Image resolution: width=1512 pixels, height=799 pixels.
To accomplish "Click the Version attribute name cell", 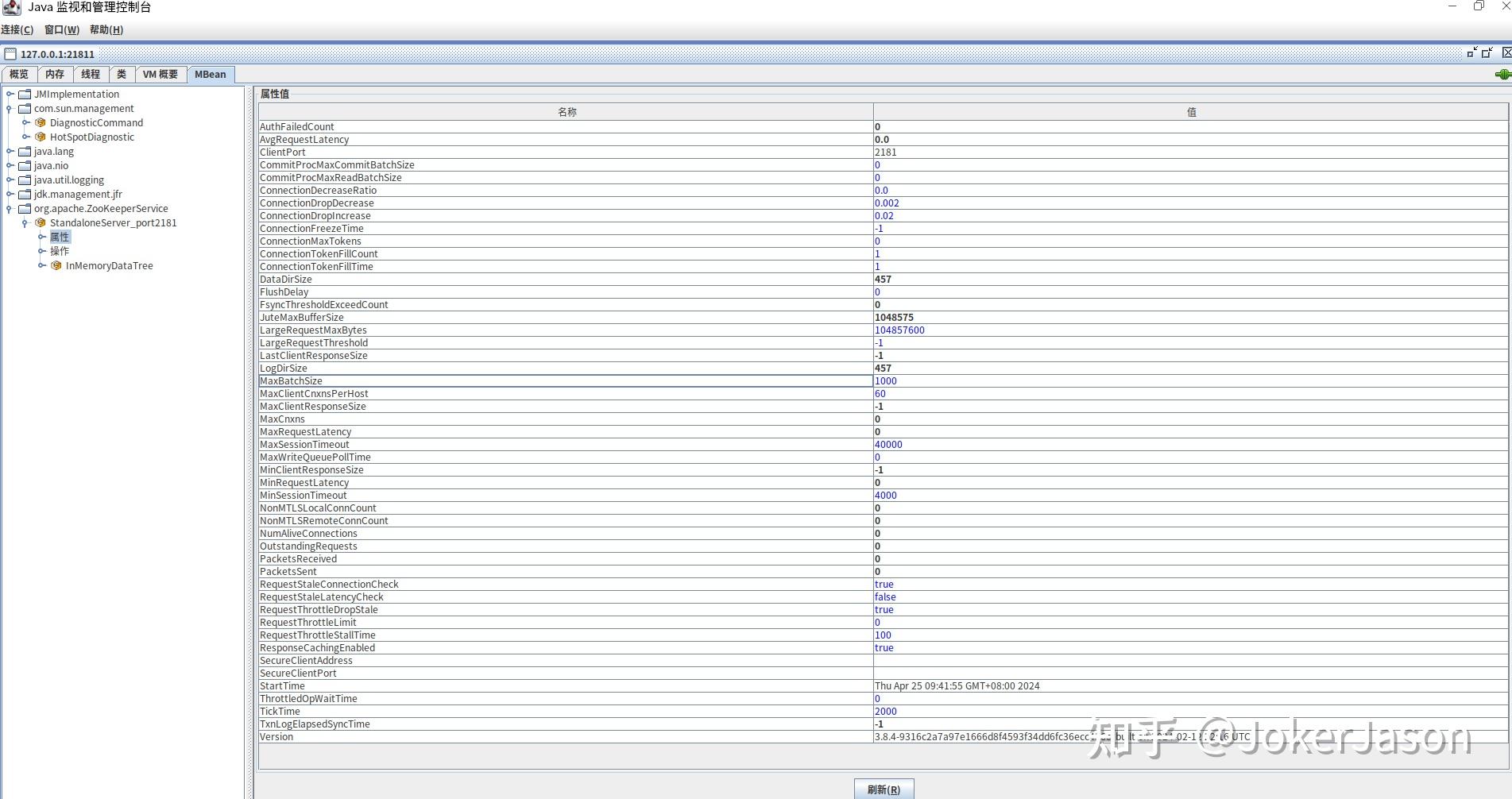I will [x=566, y=736].
